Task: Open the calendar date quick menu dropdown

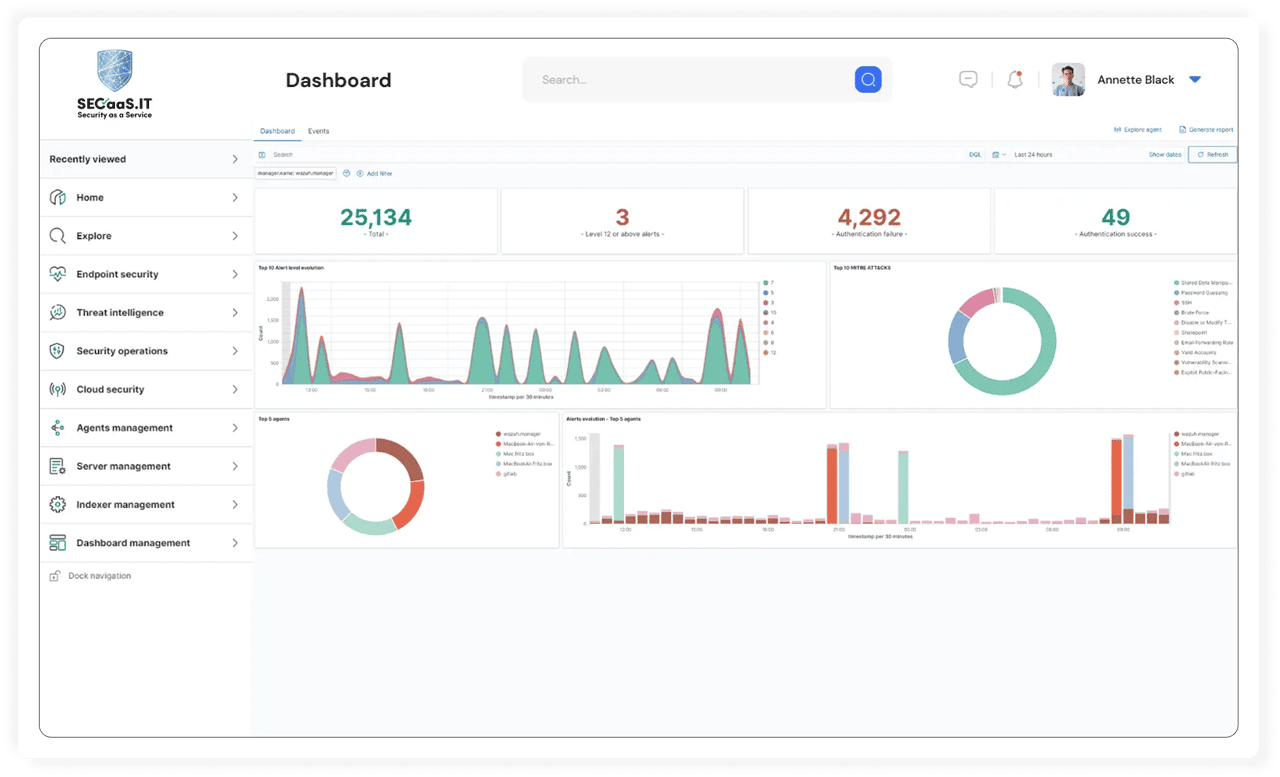Action: click(x=999, y=155)
